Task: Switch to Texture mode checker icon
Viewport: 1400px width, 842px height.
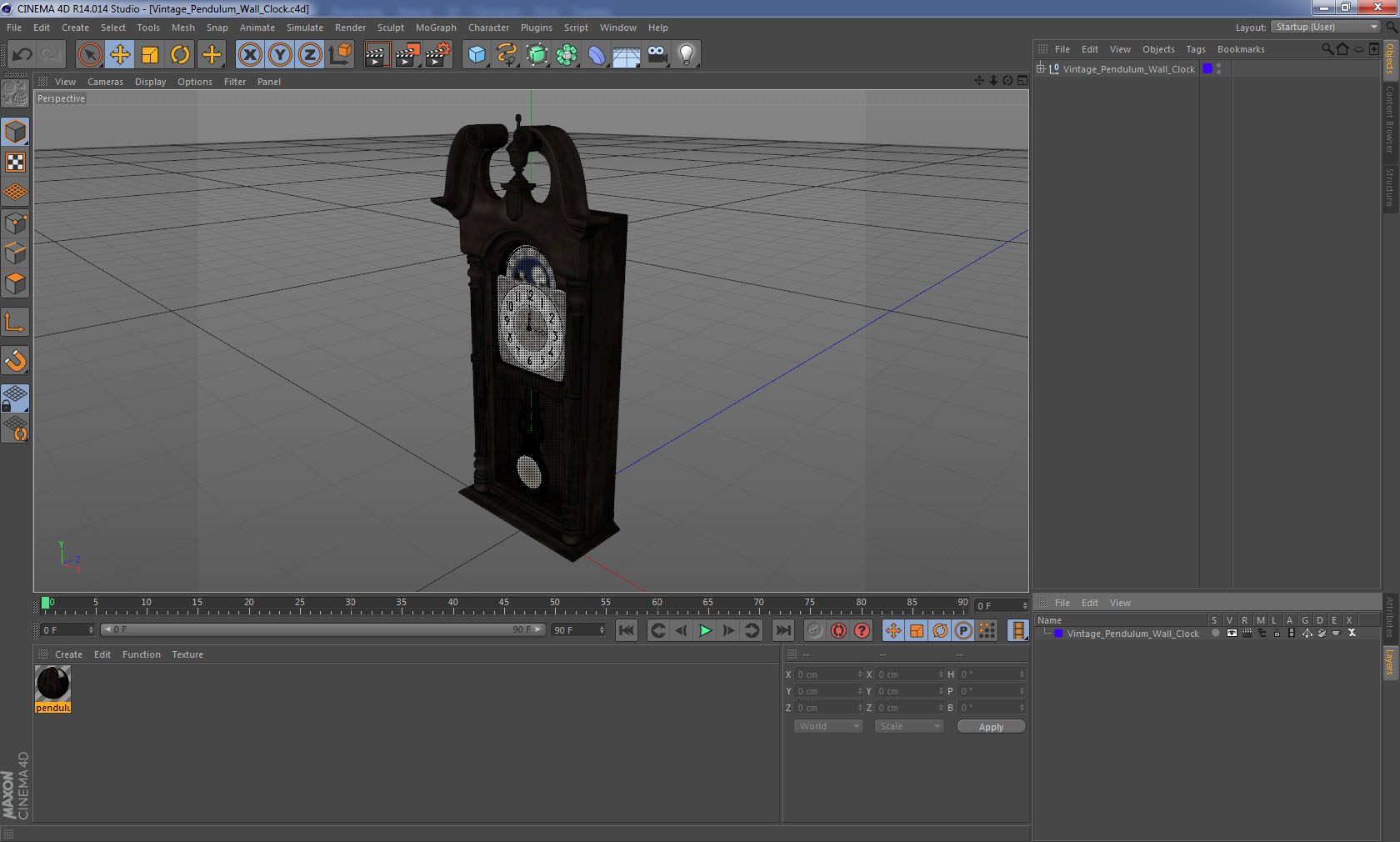Action: point(15,163)
